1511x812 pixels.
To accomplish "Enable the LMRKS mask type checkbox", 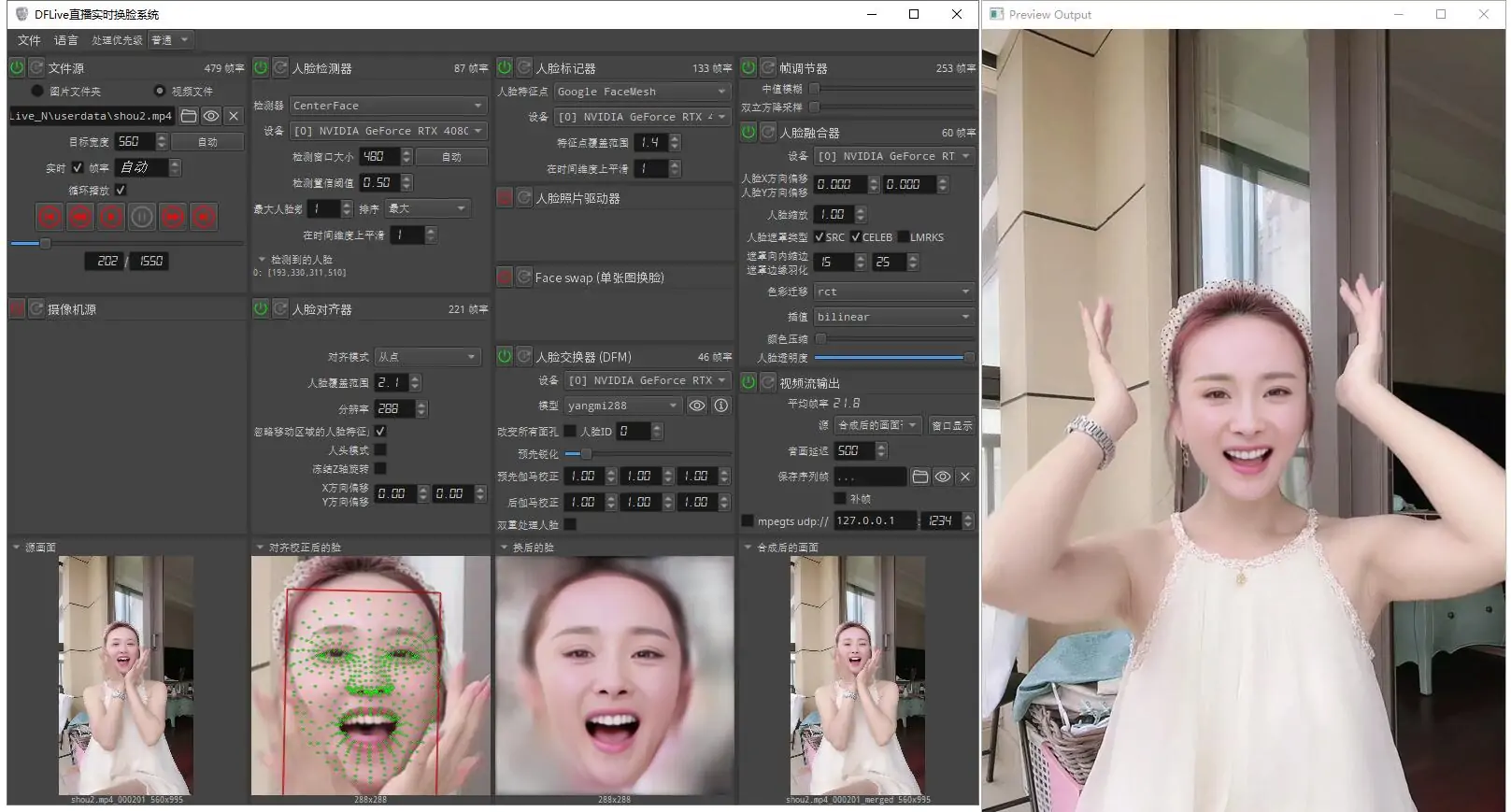I will pyautogui.click(x=904, y=237).
